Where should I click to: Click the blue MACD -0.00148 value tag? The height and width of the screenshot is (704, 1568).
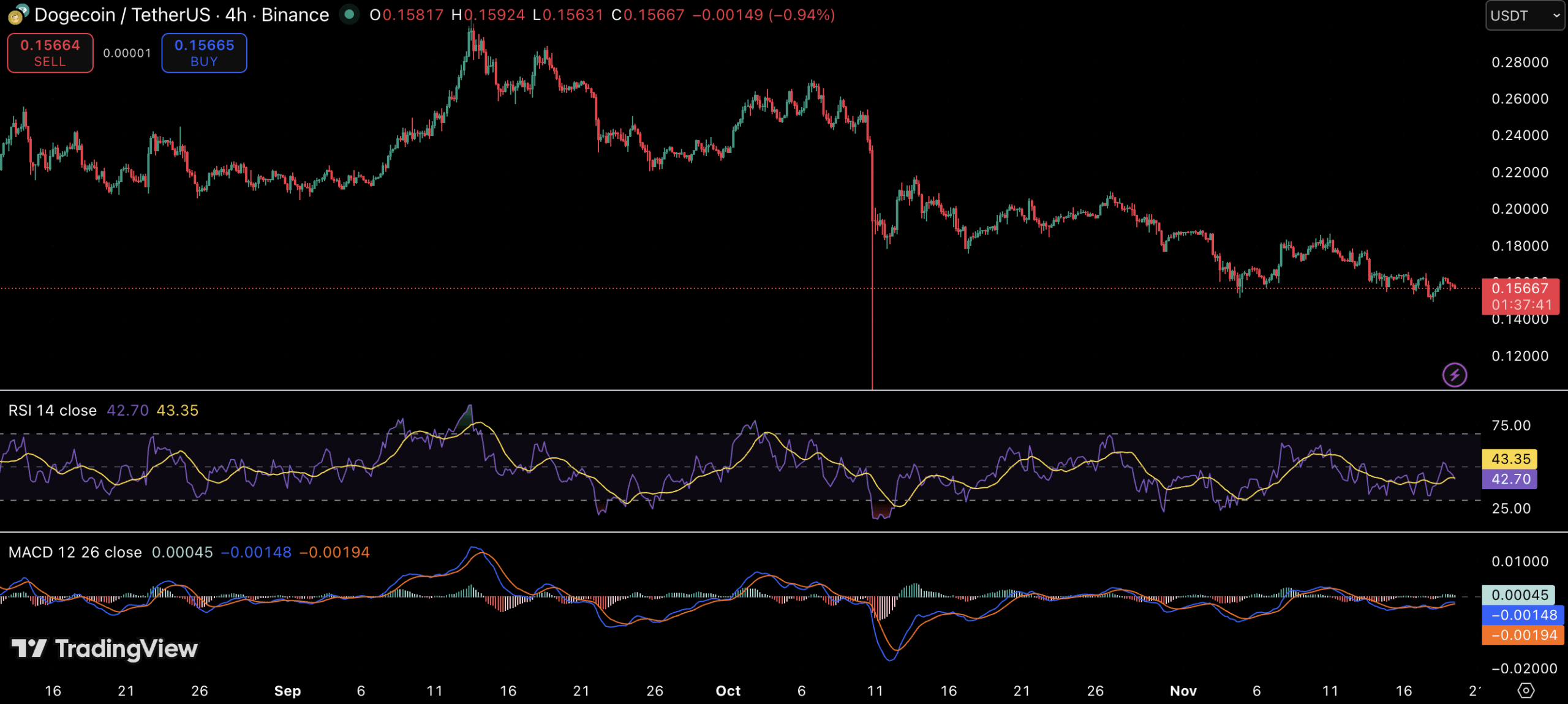pos(1523,615)
